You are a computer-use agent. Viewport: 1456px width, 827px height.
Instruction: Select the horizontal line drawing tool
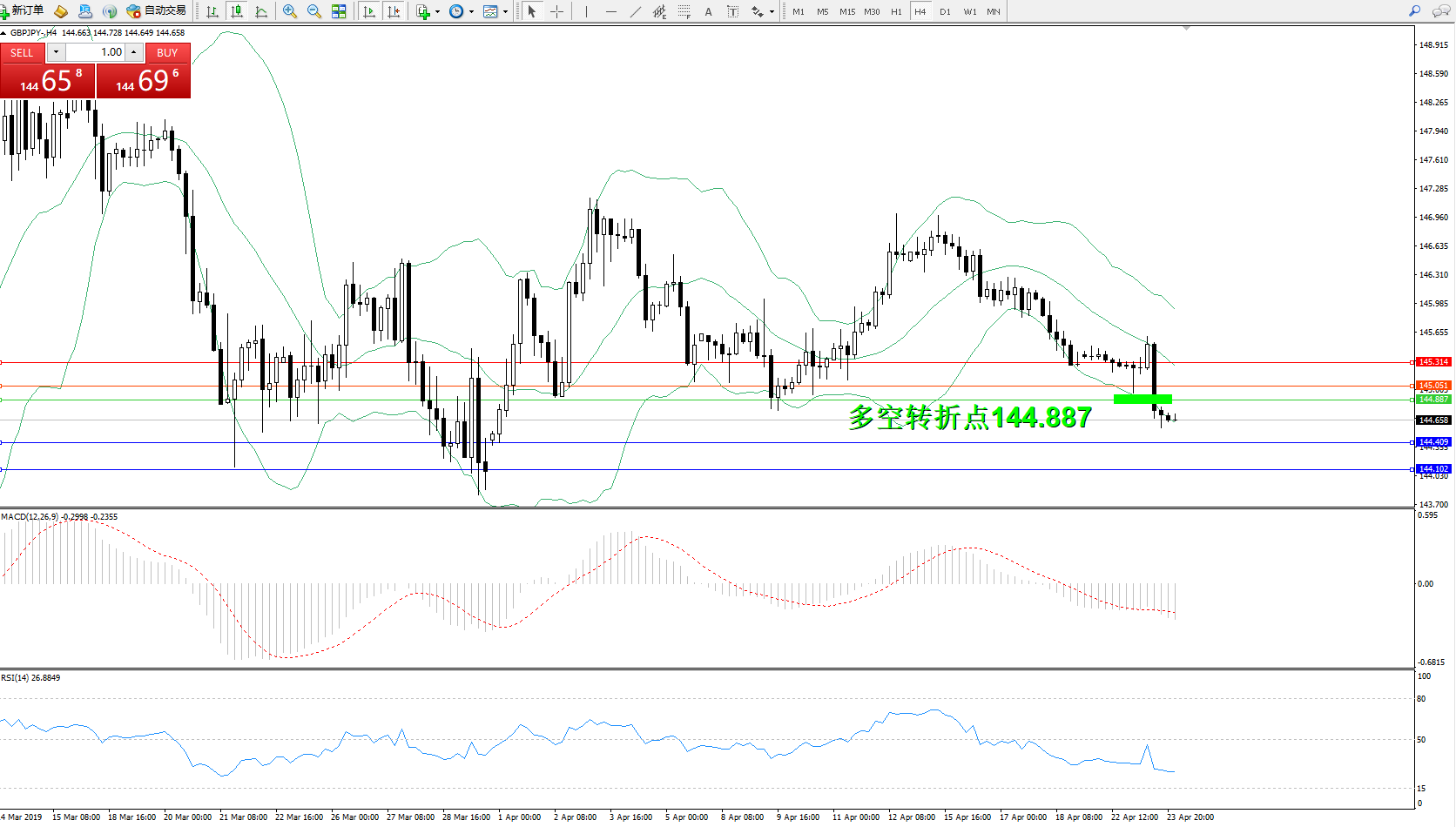point(611,11)
